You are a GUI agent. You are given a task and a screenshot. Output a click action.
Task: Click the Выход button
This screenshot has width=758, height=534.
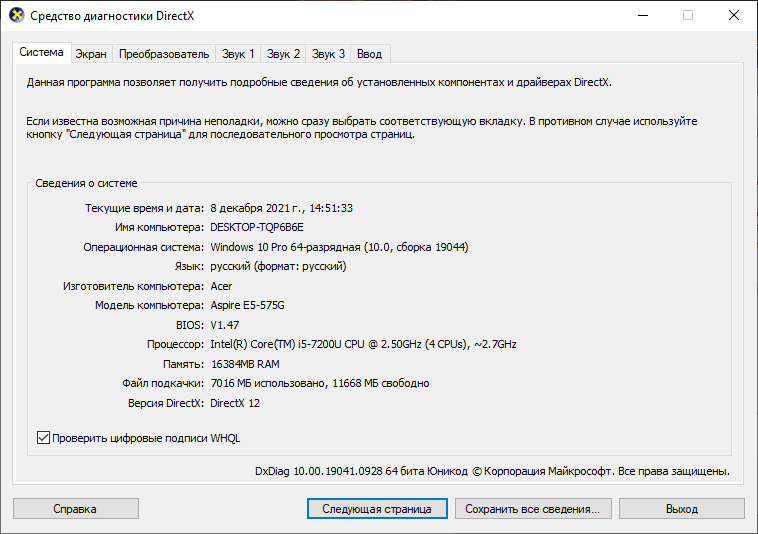(682, 509)
